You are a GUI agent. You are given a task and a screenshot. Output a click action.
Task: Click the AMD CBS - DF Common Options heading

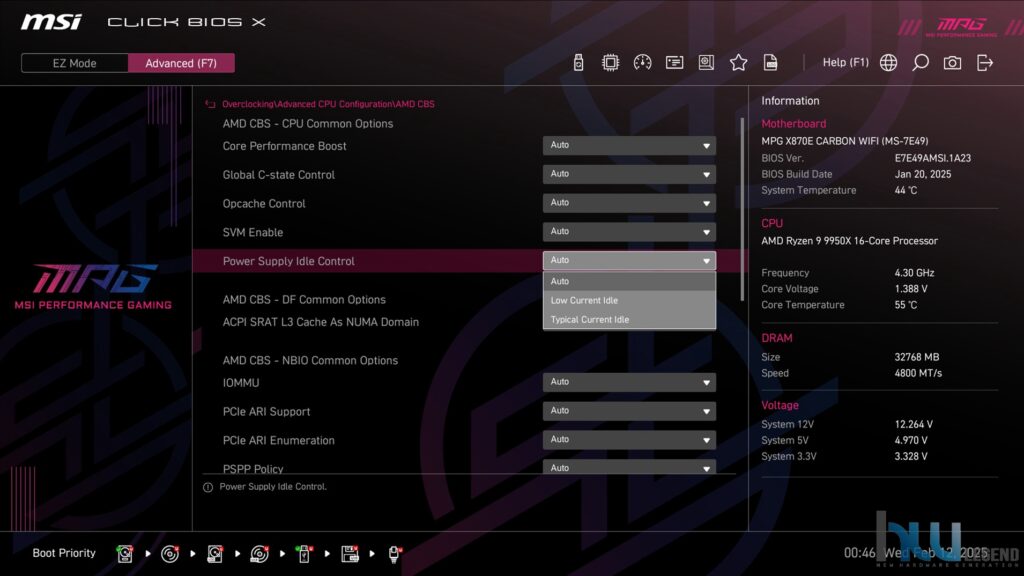(304, 300)
